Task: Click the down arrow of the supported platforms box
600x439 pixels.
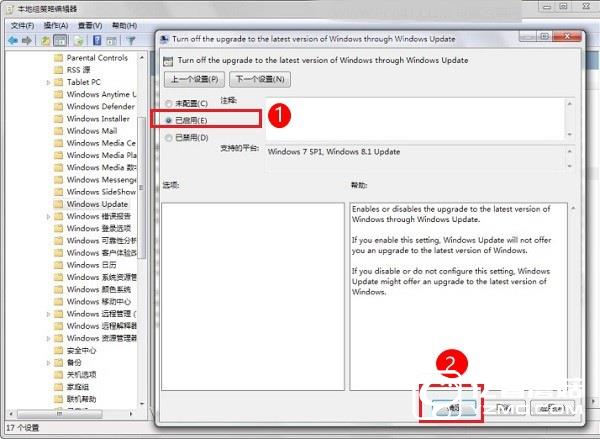Action: [x=570, y=166]
